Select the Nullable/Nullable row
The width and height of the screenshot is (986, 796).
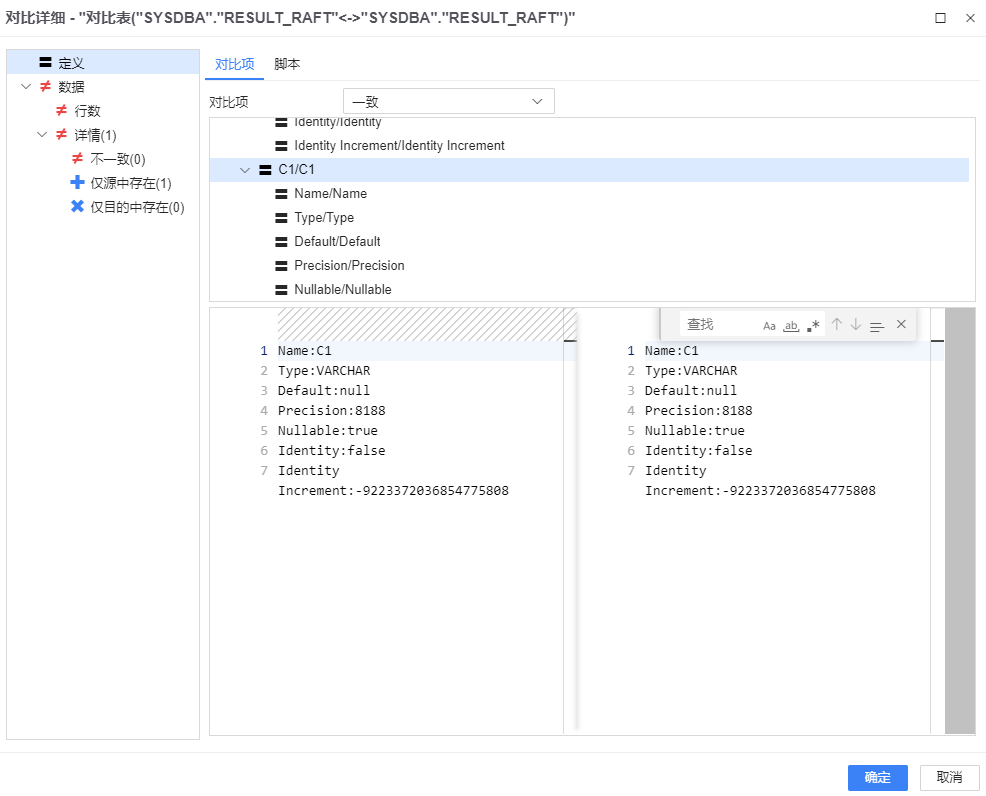point(589,289)
